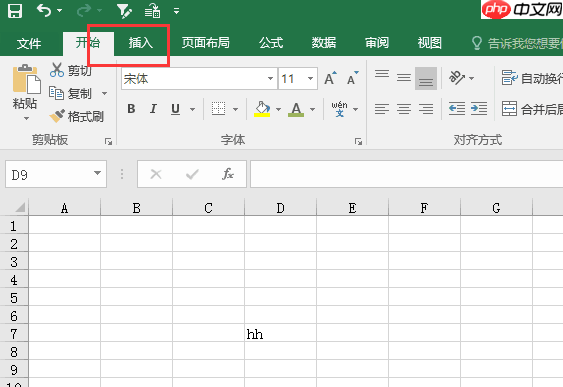Select middle align icon
The width and height of the screenshot is (563, 387).
point(404,78)
